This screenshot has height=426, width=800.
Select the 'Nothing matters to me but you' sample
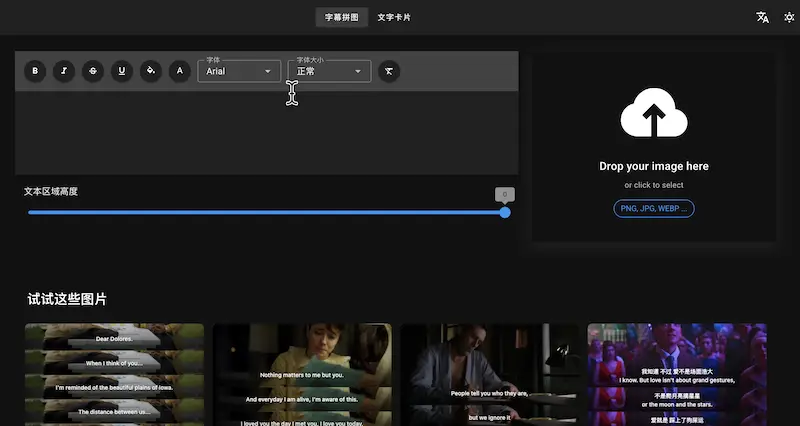point(302,374)
